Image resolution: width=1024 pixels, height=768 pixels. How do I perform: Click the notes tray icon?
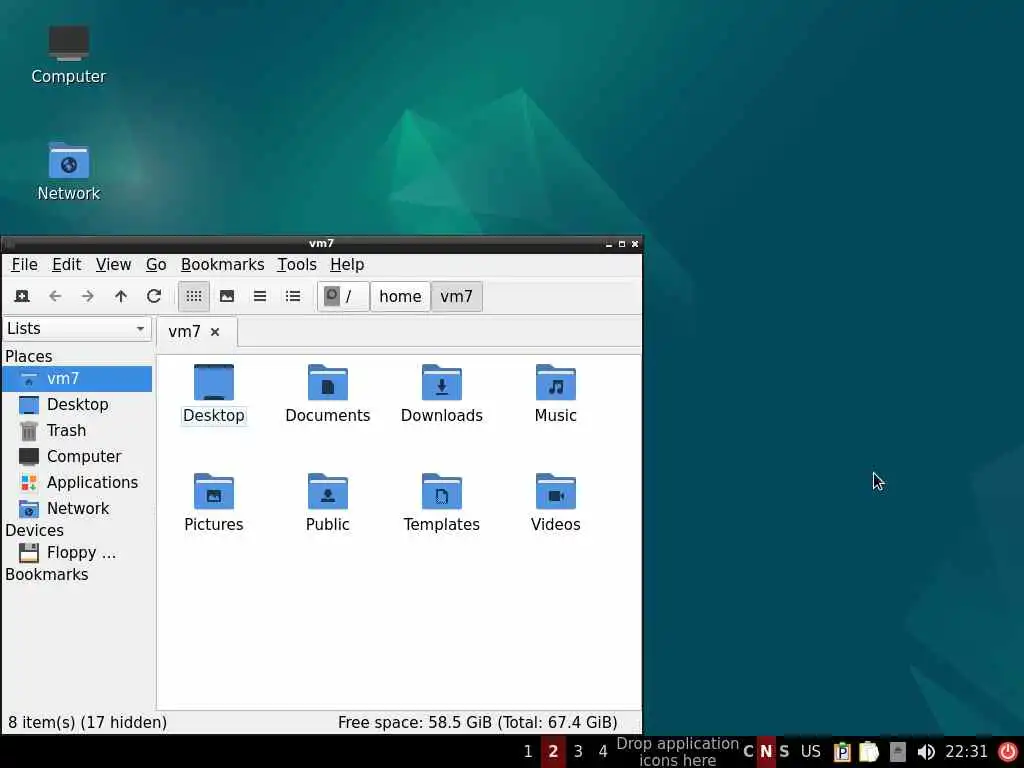[x=869, y=752]
